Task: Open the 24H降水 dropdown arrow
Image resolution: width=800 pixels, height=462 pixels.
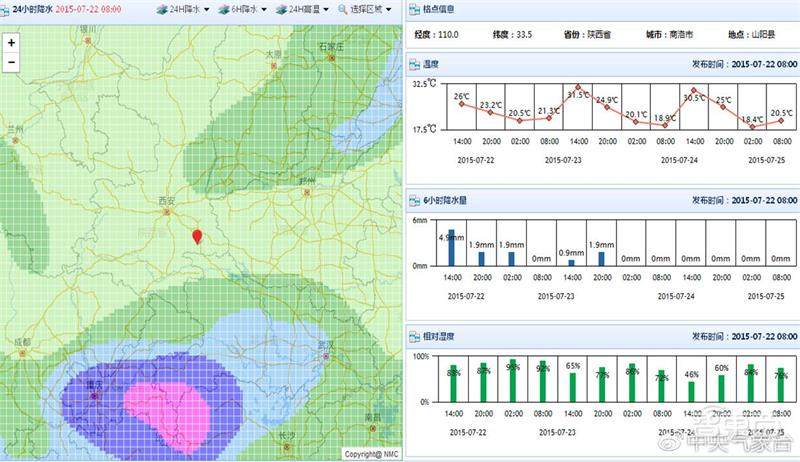Action: point(206,9)
